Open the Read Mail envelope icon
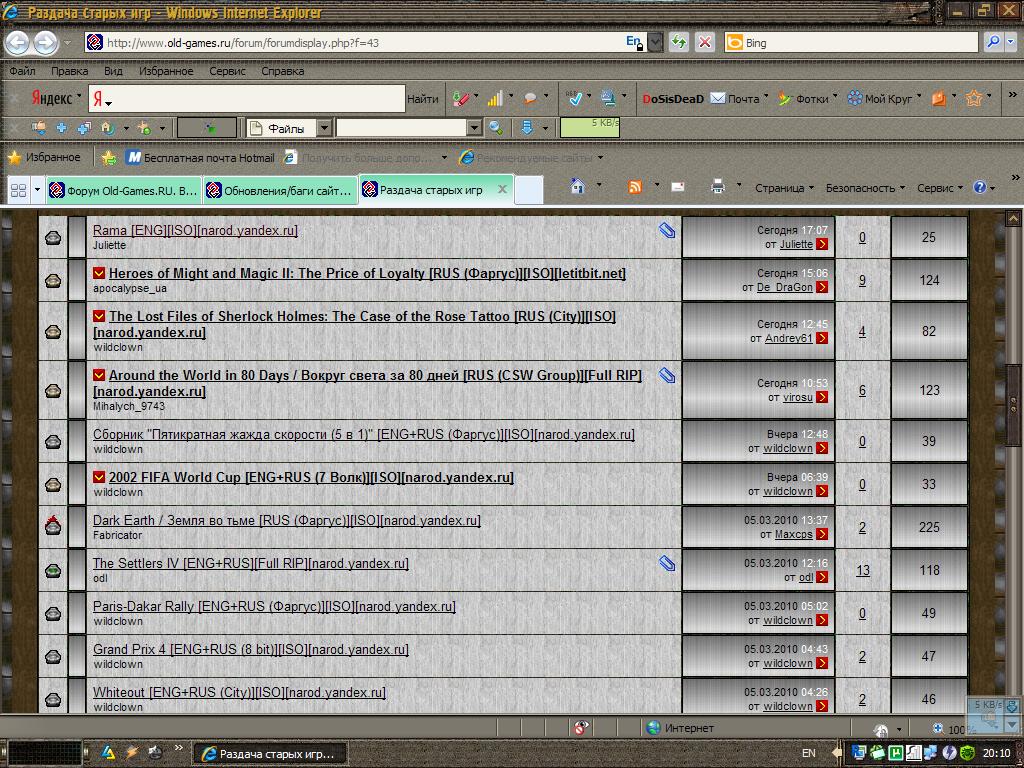Screen dimensions: 1024x768 click(x=678, y=187)
